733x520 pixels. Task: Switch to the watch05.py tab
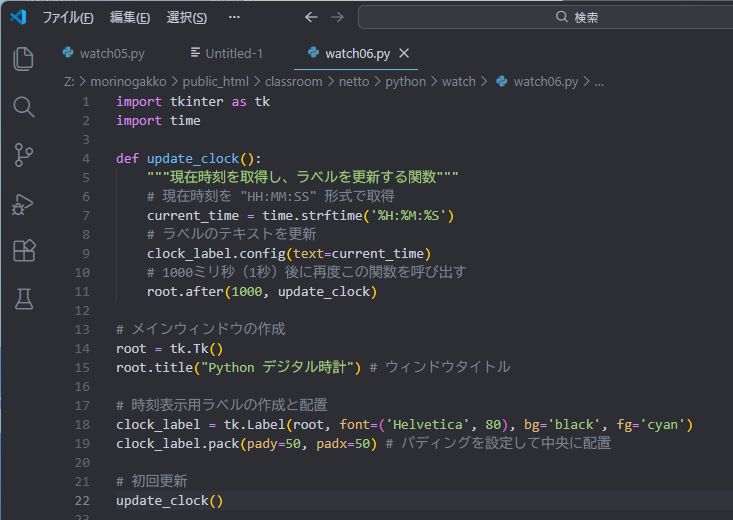pyautogui.click(x=105, y=53)
